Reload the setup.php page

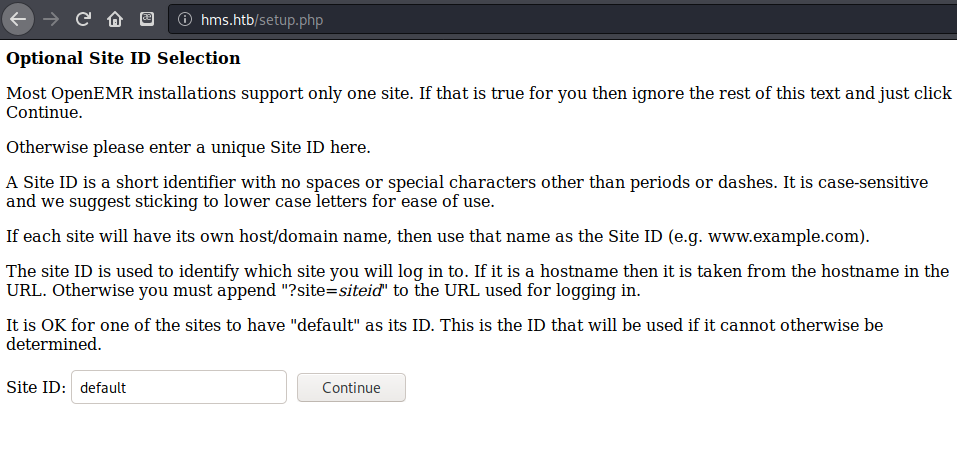(x=84, y=19)
